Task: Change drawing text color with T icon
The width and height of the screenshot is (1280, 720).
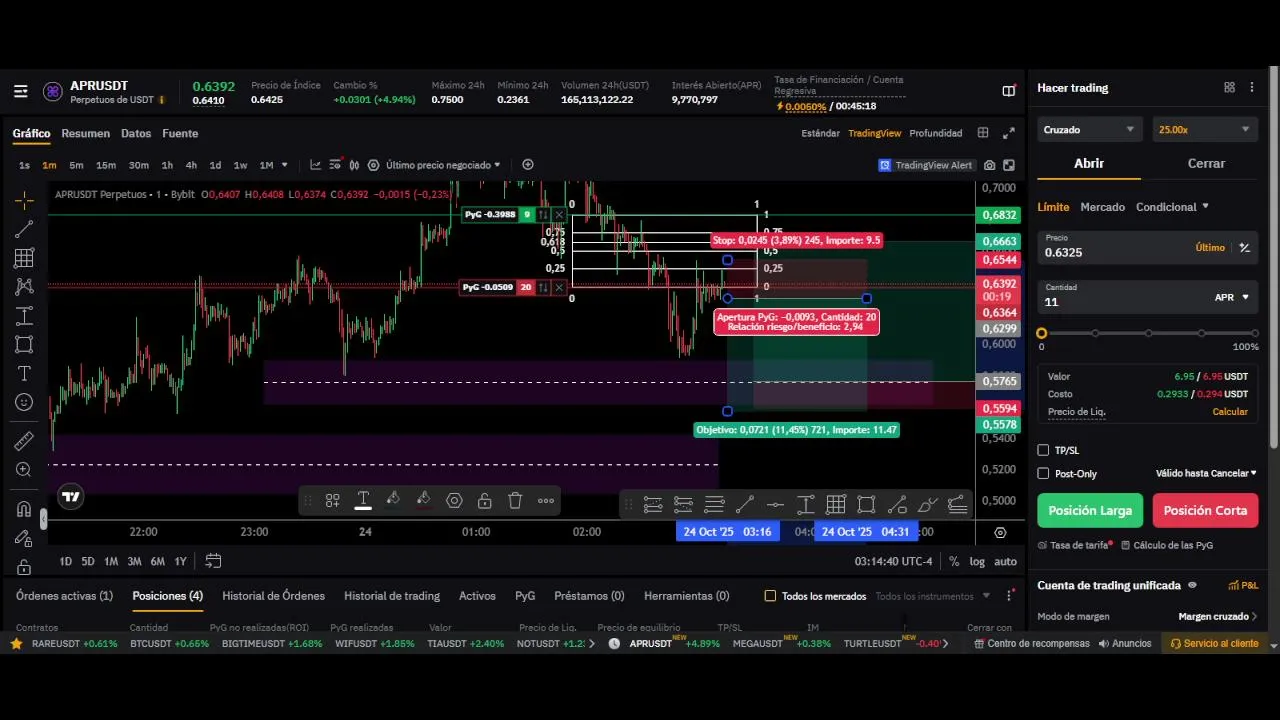Action: [363, 501]
